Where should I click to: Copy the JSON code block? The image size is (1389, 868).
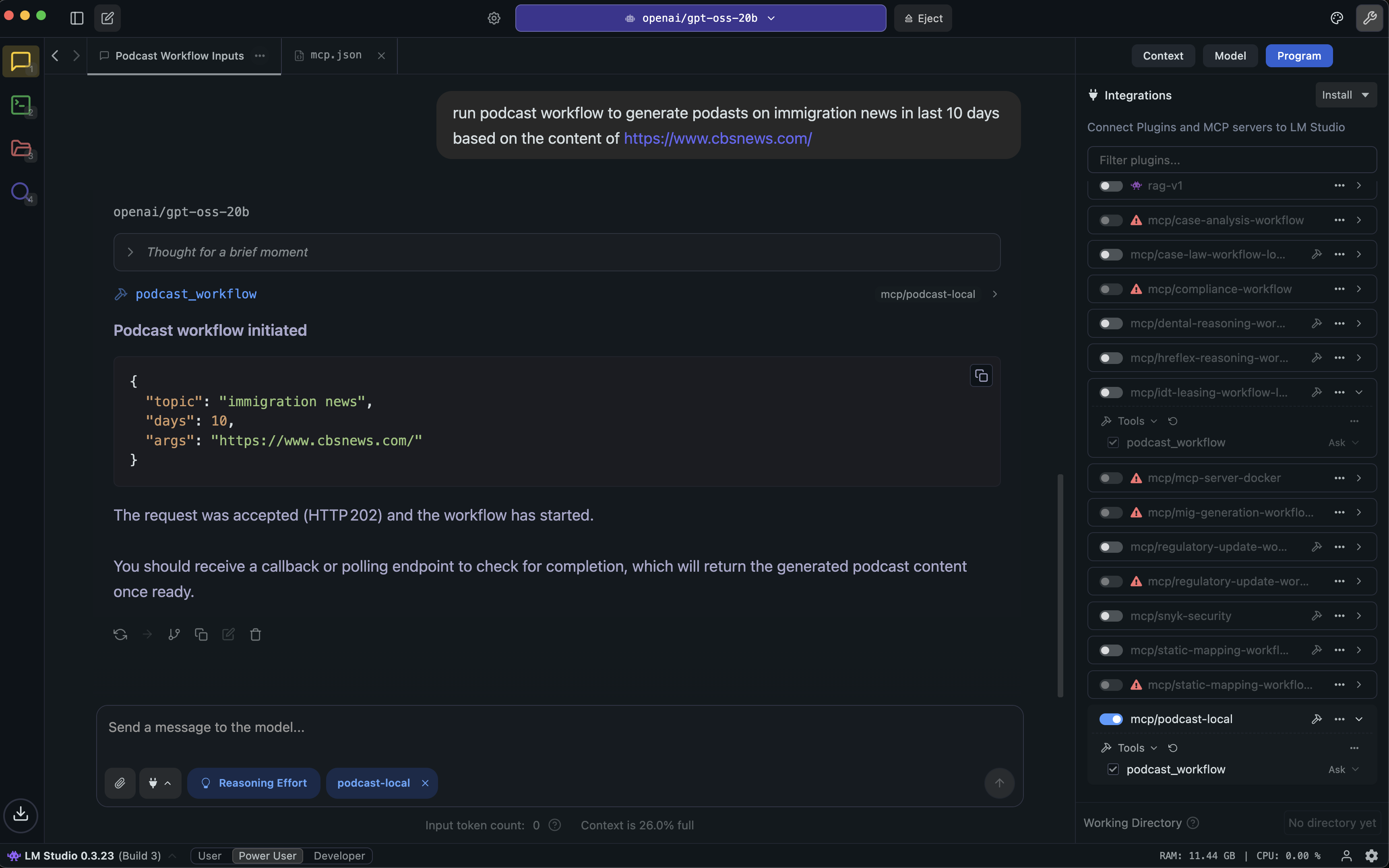coord(981,376)
